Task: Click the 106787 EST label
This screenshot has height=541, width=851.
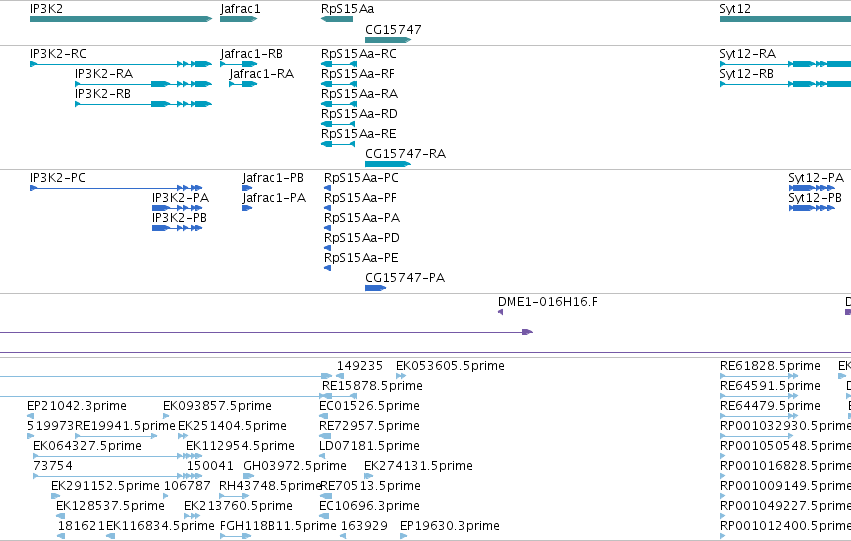Action: [x=187, y=487]
